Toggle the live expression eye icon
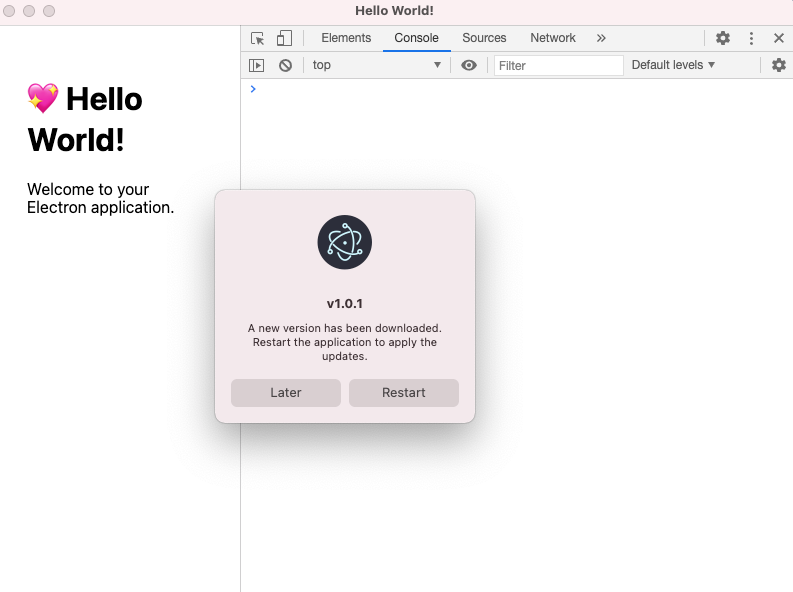Screen dimensions: 793x592 469,65
